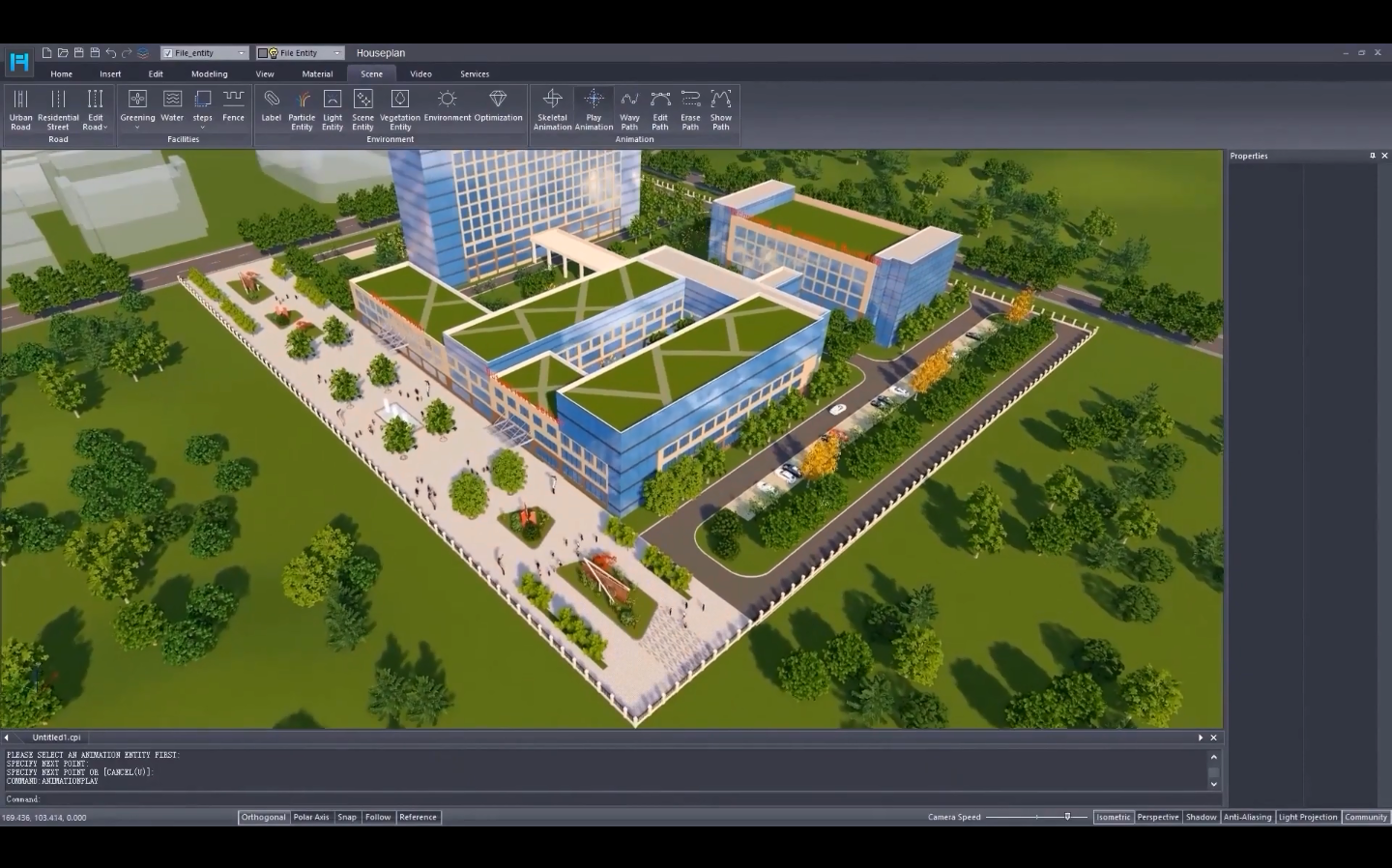
Task: Toggle Anti-Aliasing in the status bar
Action: click(1247, 817)
